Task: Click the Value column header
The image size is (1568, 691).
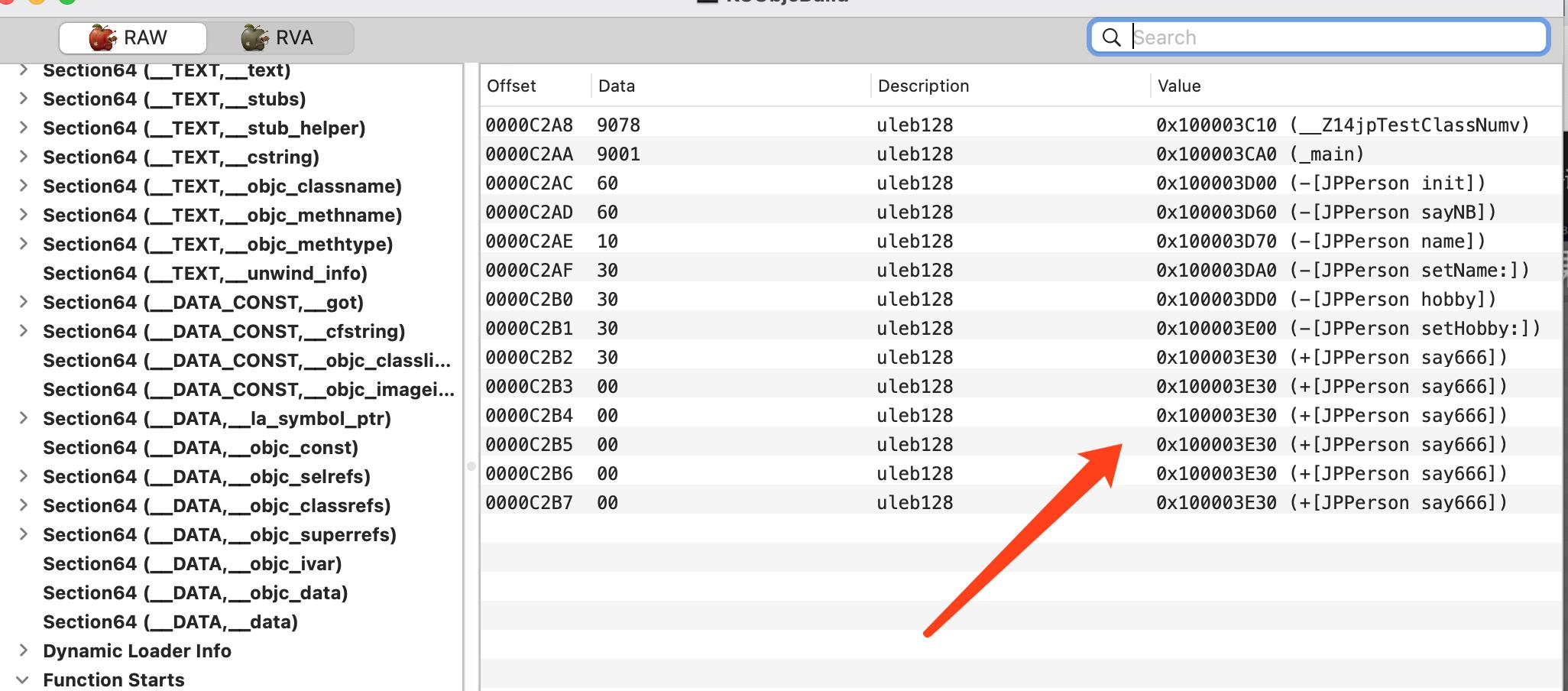Action: 1179,86
